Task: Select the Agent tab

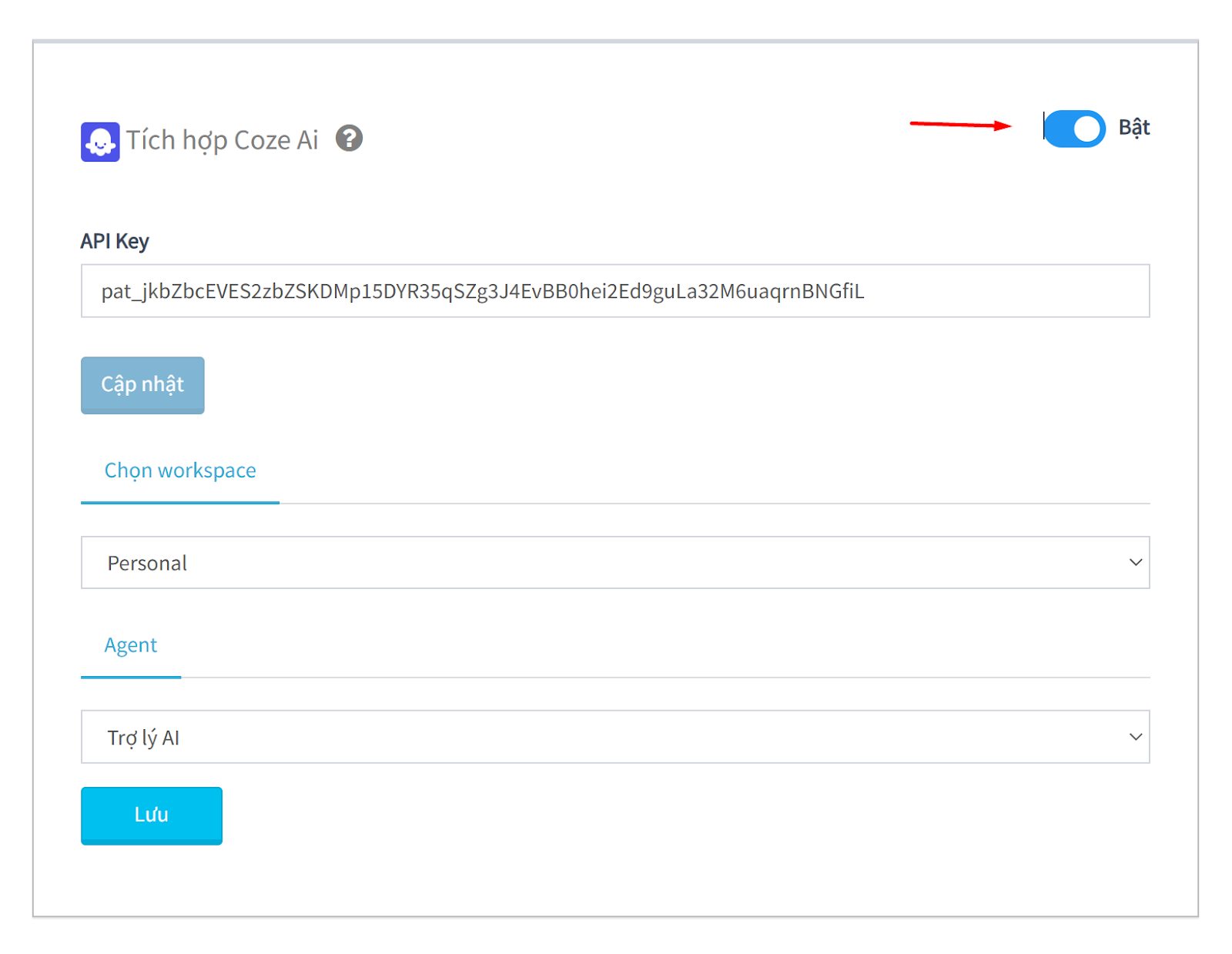Action: 131,646
